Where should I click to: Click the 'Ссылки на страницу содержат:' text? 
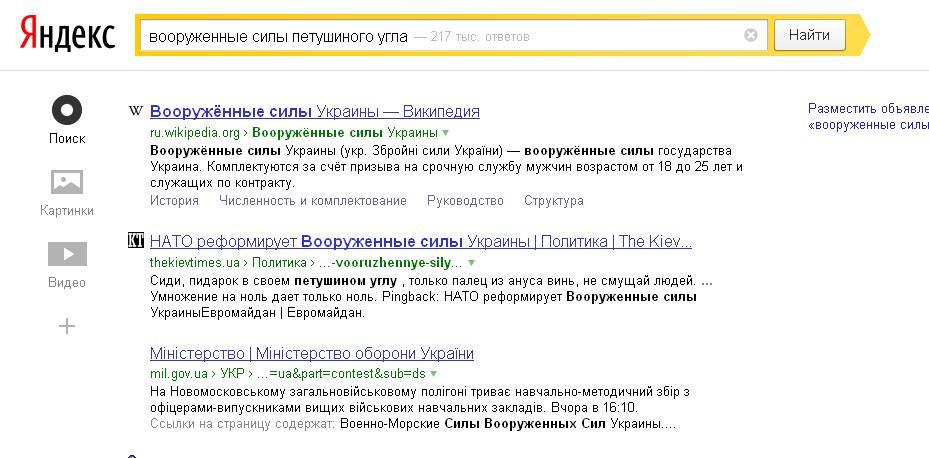243,424
